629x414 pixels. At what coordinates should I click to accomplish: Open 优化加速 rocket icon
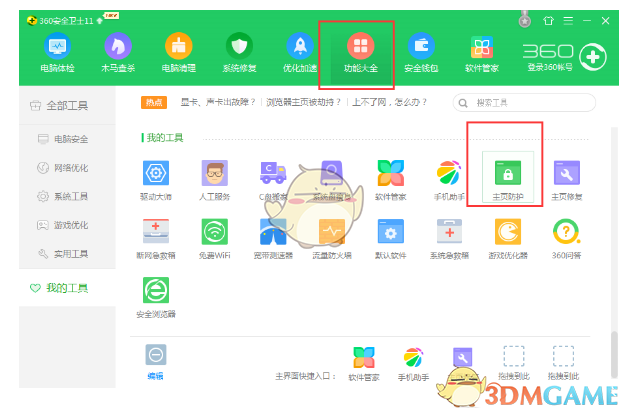pyautogui.click(x=300, y=53)
